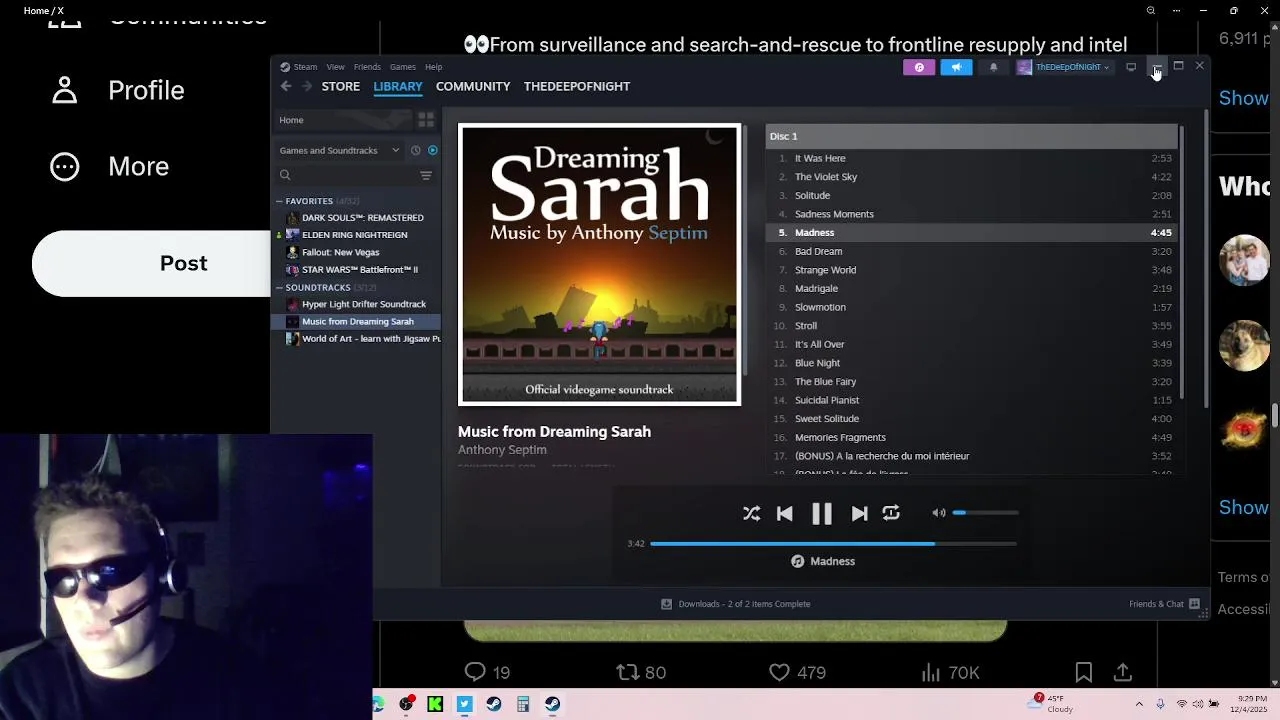Toggle repeat in the soundtrack player
Screen dimensions: 1280x720
click(x=891, y=513)
